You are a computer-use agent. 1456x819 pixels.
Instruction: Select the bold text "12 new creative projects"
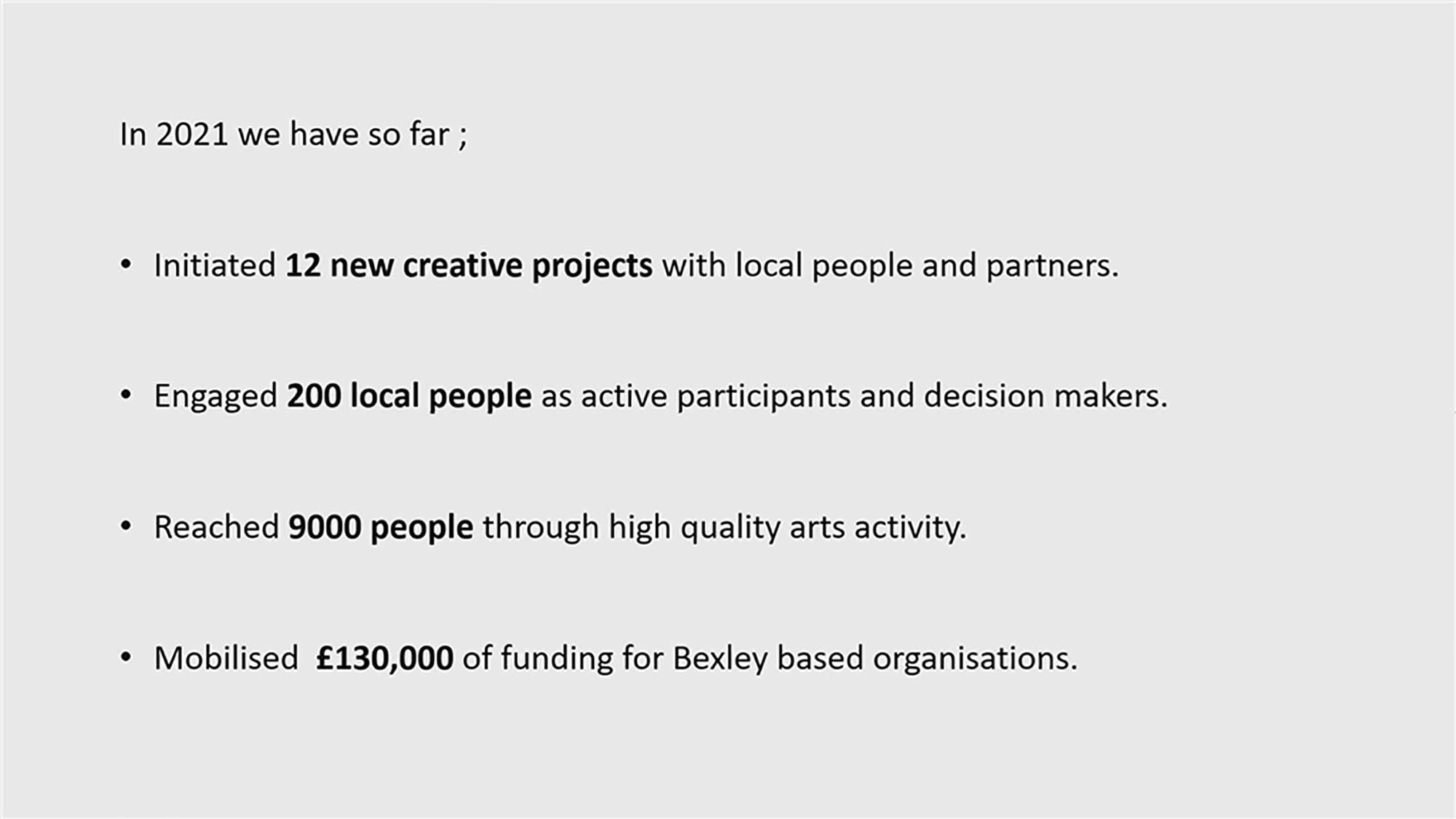pos(468,266)
